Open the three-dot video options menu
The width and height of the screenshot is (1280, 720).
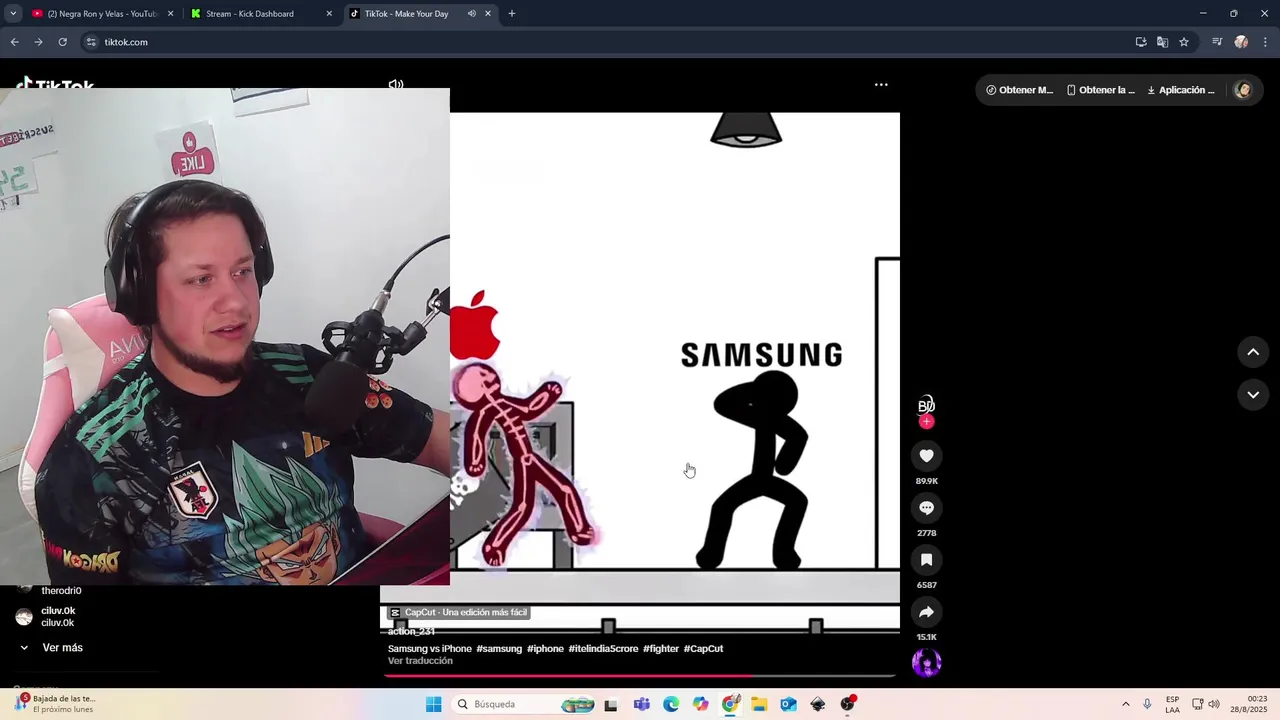click(x=881, y=85)
